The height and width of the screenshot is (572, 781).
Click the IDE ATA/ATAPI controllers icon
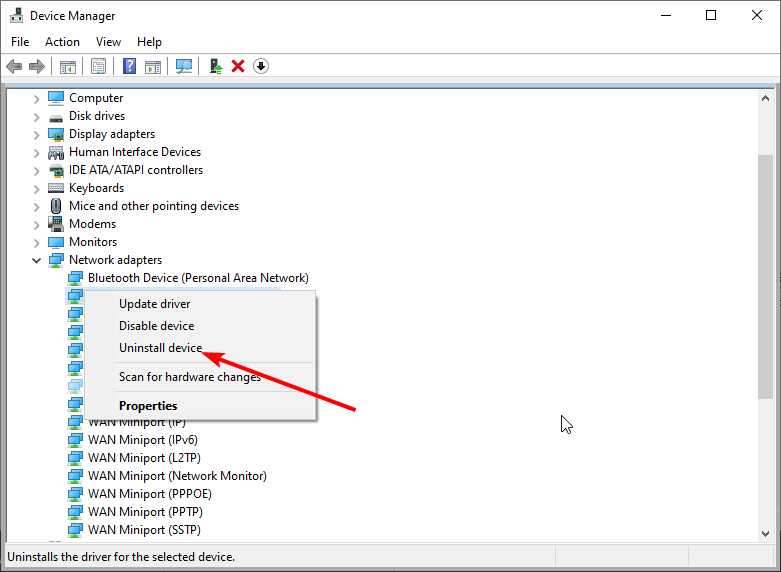[56, 170]
